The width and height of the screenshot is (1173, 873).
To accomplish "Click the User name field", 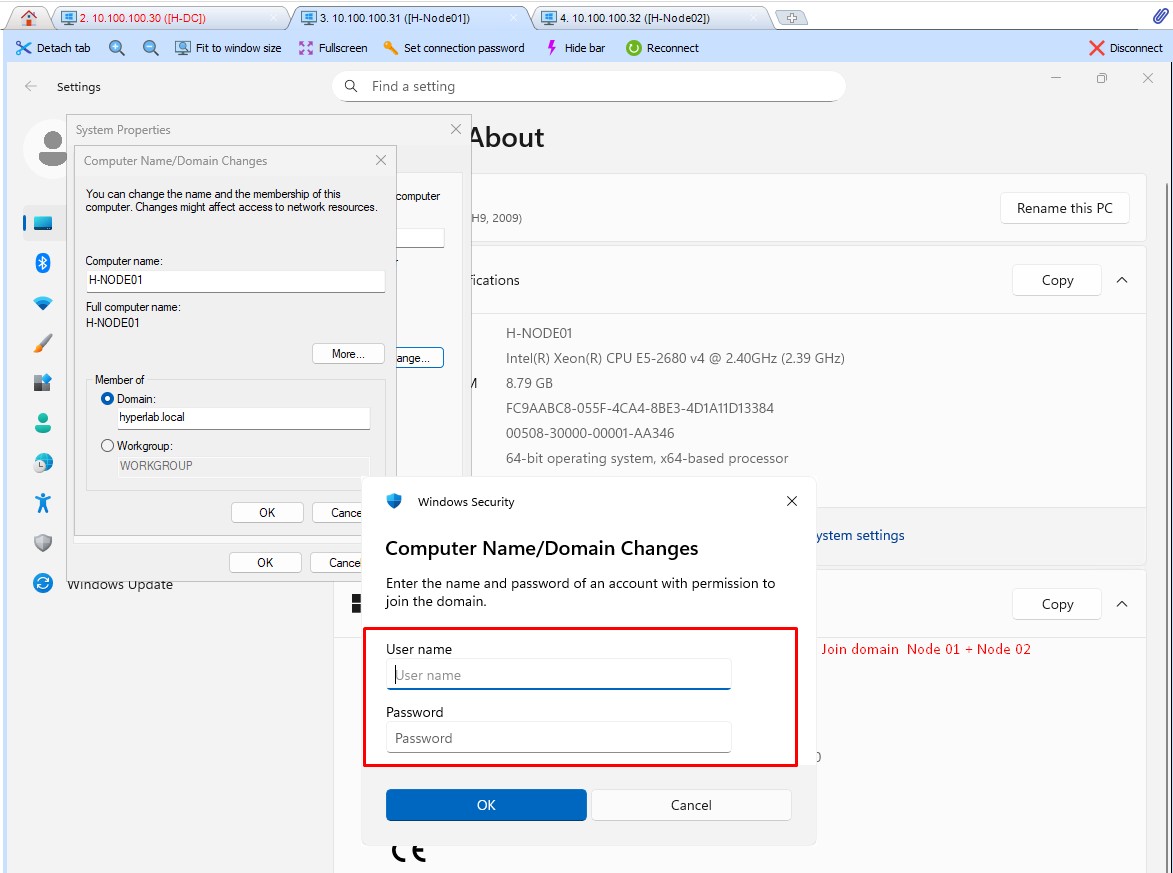I will (559, 674).
